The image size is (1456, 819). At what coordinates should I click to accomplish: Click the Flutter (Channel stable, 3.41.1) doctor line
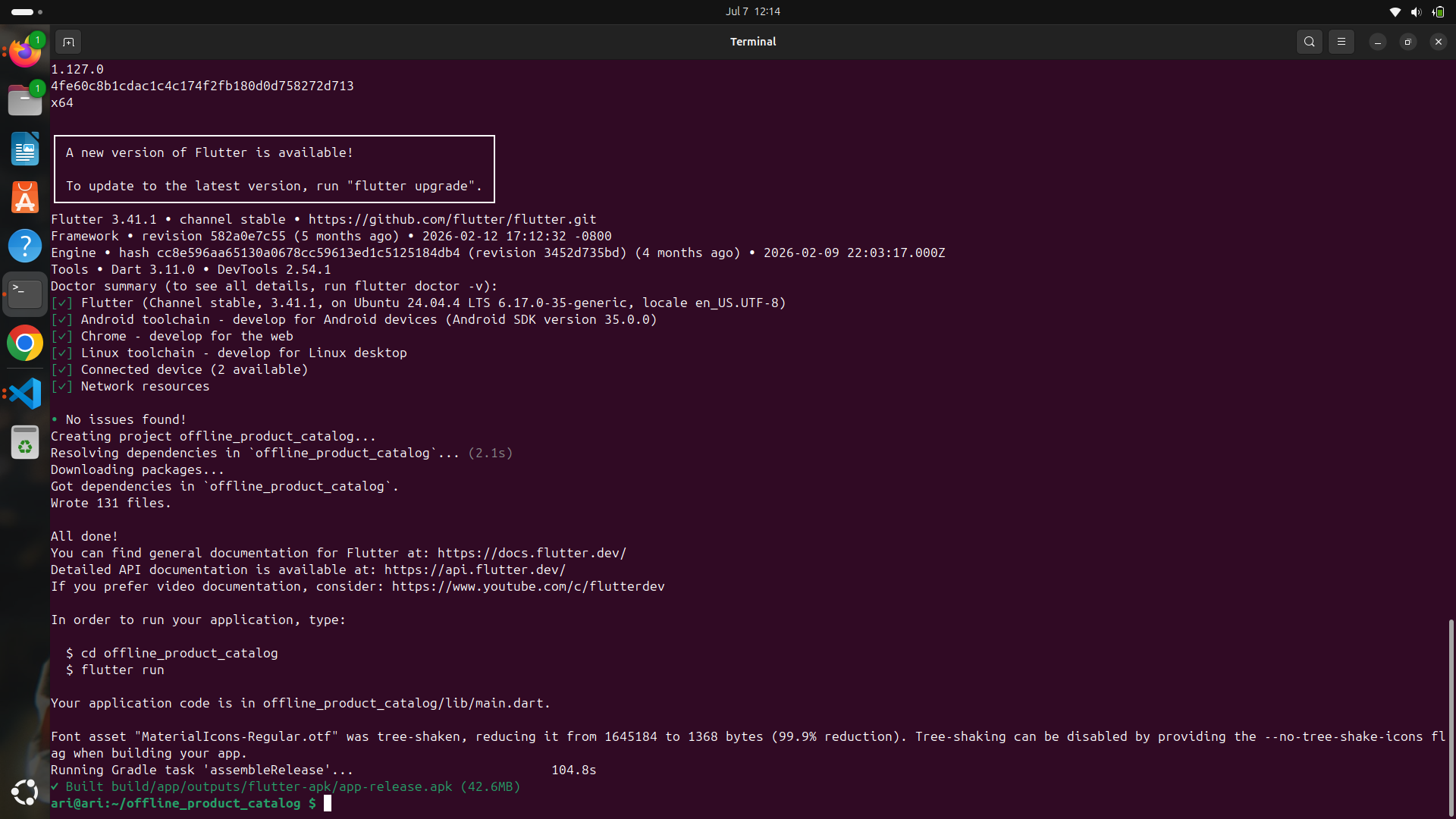tap(419, 303)
